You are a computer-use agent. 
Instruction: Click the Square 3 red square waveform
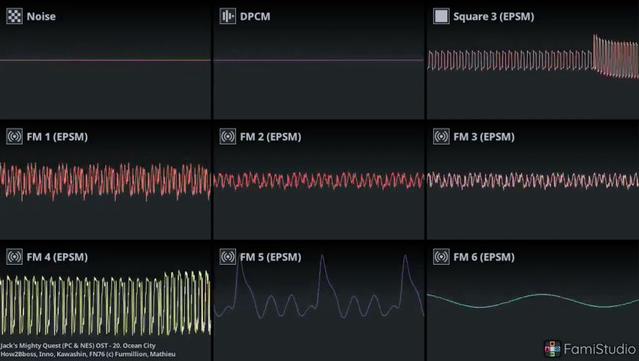coord(533,57)
